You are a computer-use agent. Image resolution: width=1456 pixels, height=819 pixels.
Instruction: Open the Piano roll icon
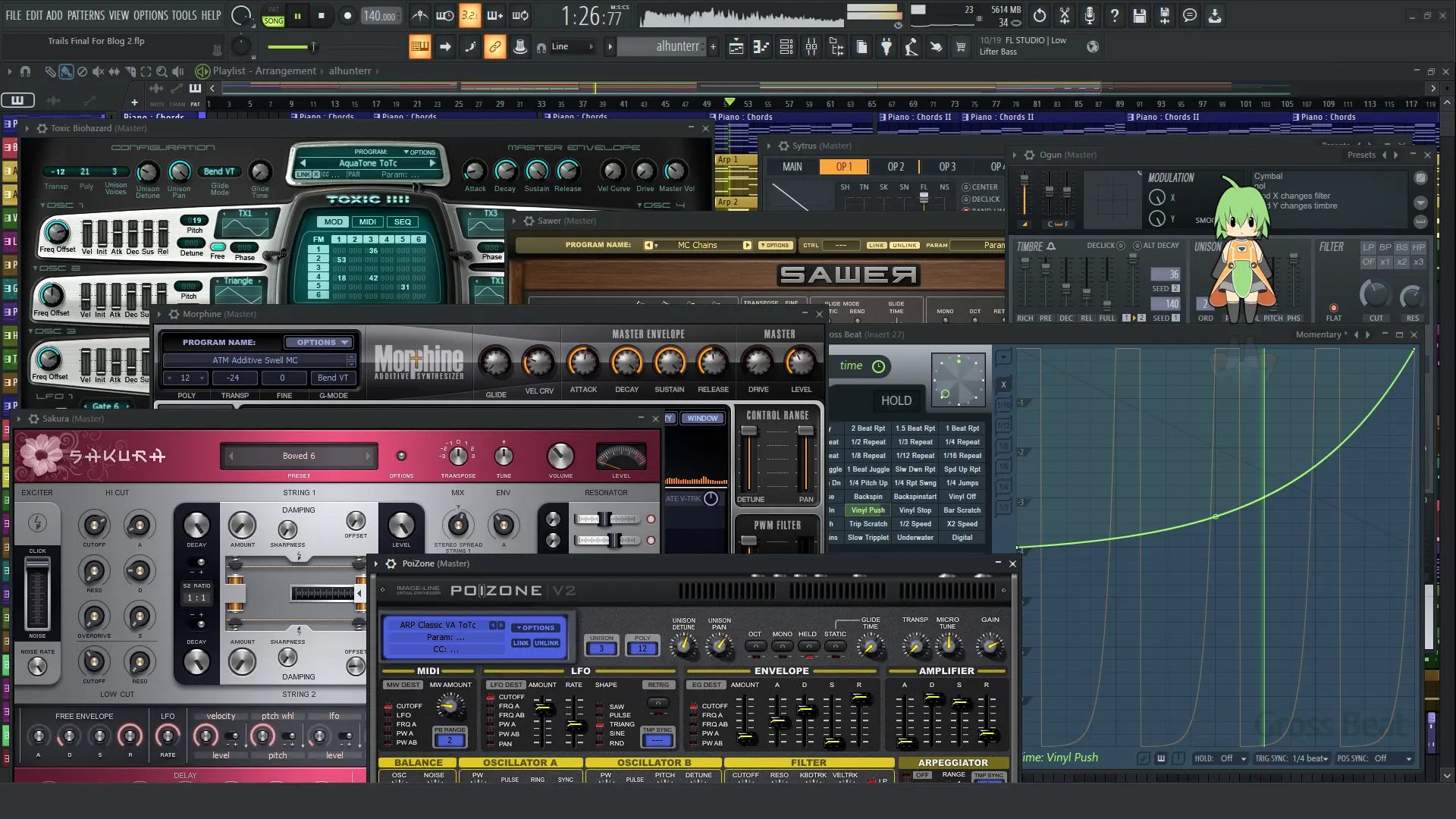(761, 47)
